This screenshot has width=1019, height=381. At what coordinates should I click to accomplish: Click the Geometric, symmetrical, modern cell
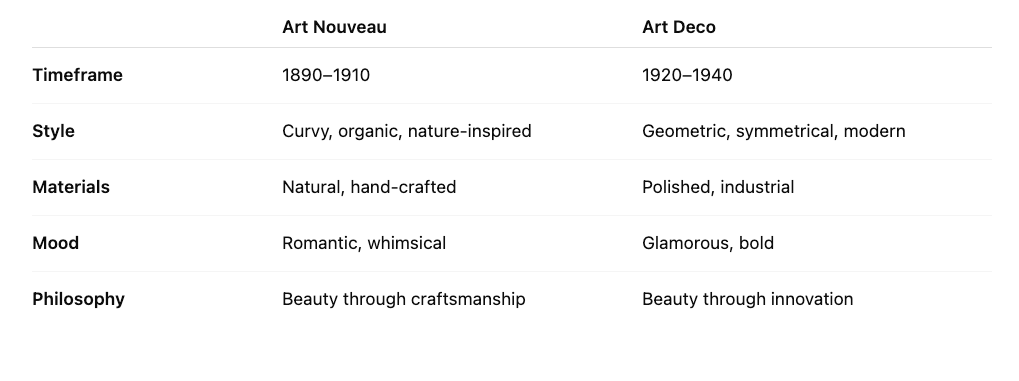(773, 131)
